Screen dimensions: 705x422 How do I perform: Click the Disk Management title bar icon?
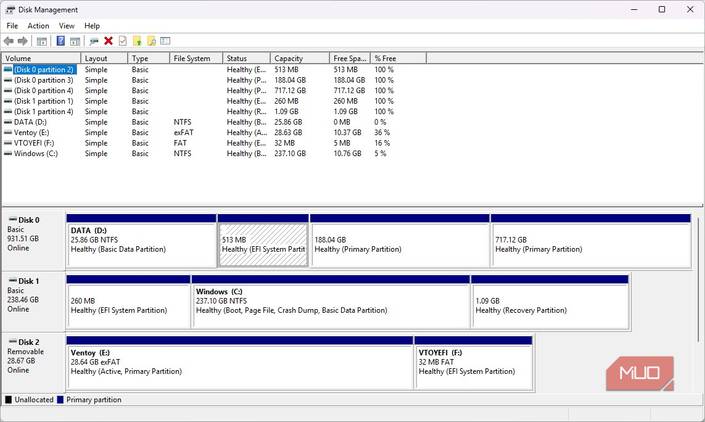pos(10,9)
